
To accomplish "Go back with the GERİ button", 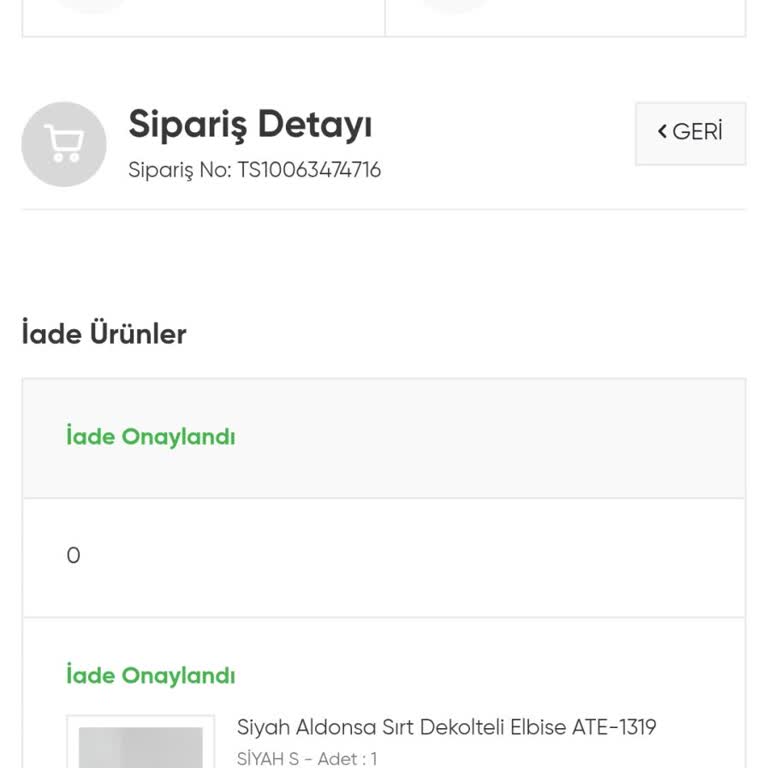I will [690, 133].
